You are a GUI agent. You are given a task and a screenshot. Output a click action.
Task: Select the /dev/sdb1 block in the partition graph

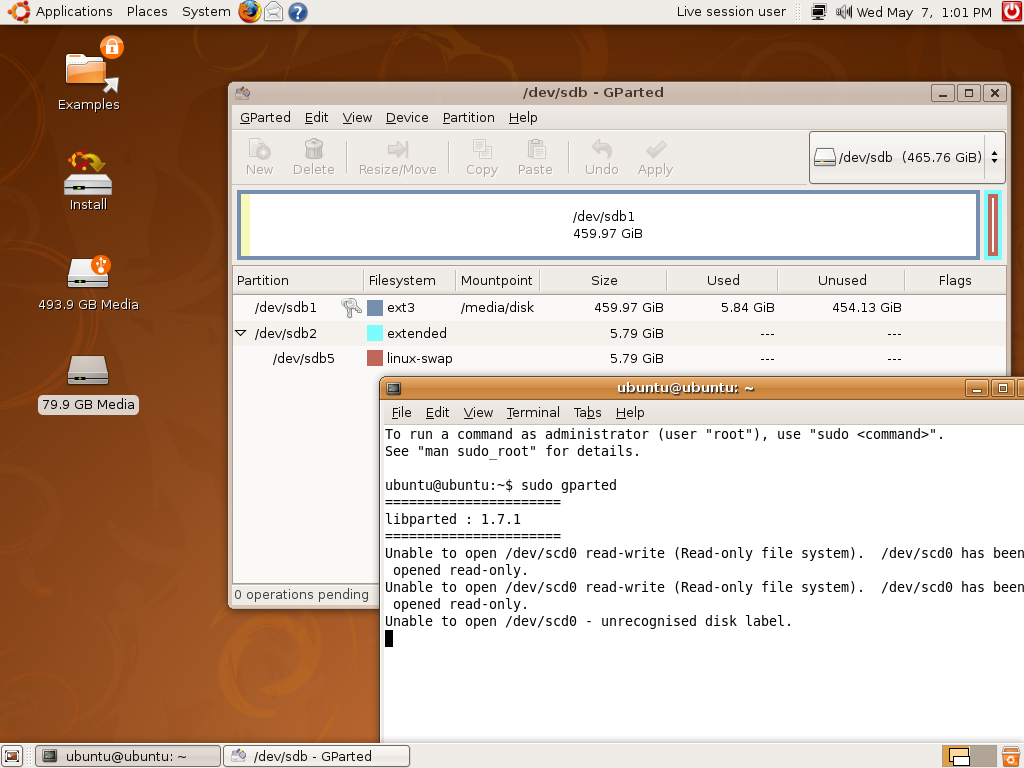click(608, 225)
